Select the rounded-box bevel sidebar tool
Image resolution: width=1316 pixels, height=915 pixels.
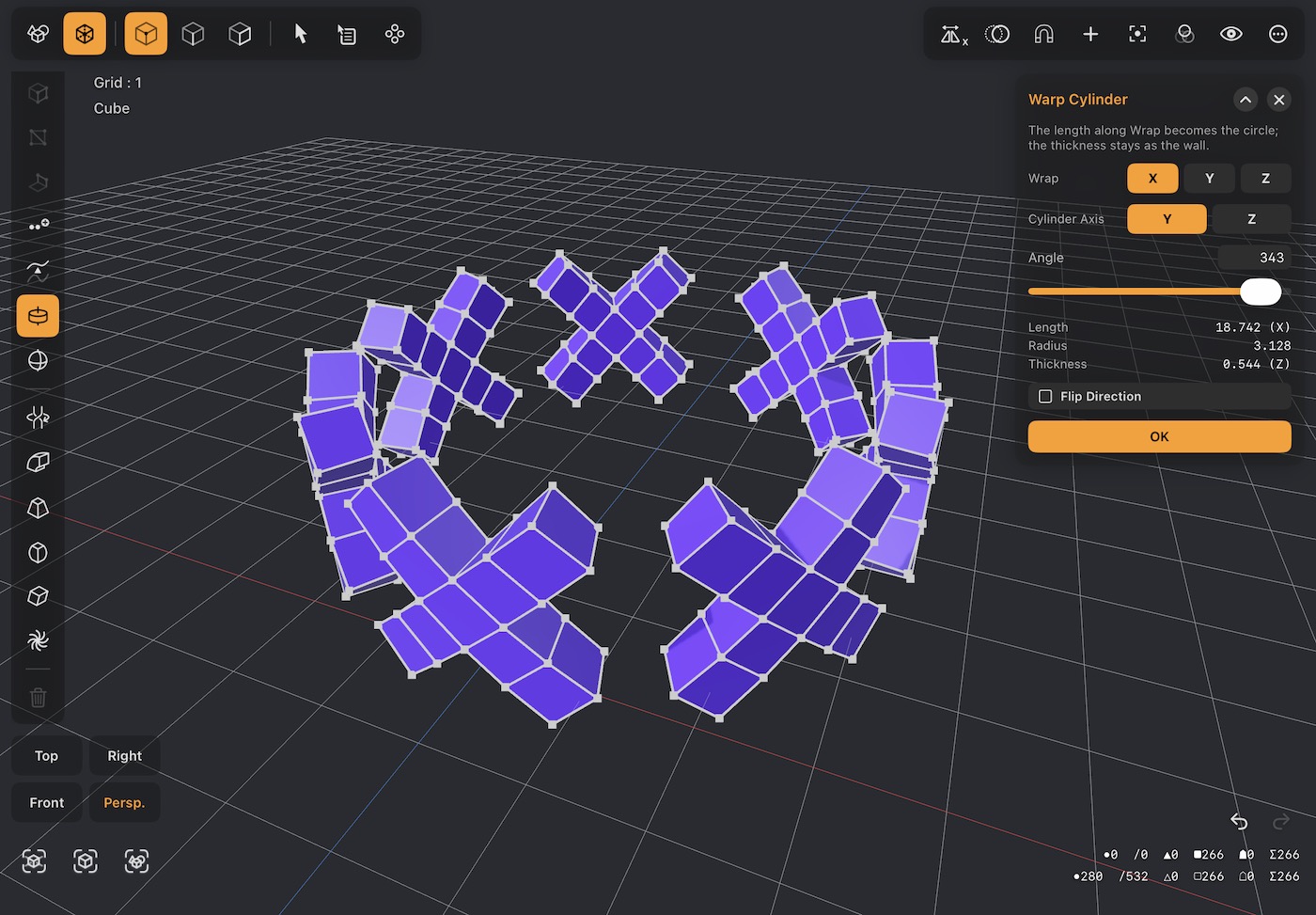(38, 462)
